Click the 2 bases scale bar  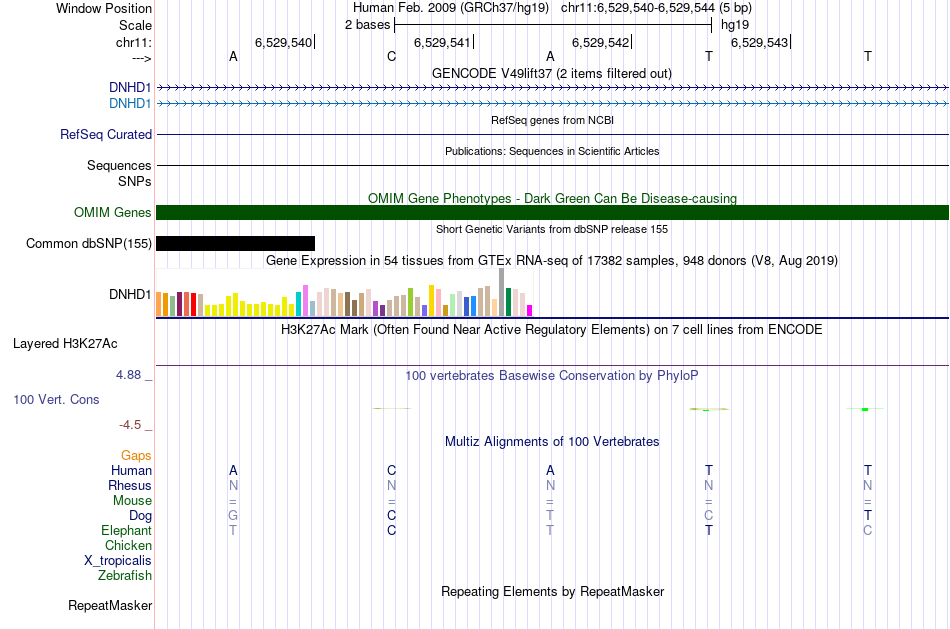[553, 25]
